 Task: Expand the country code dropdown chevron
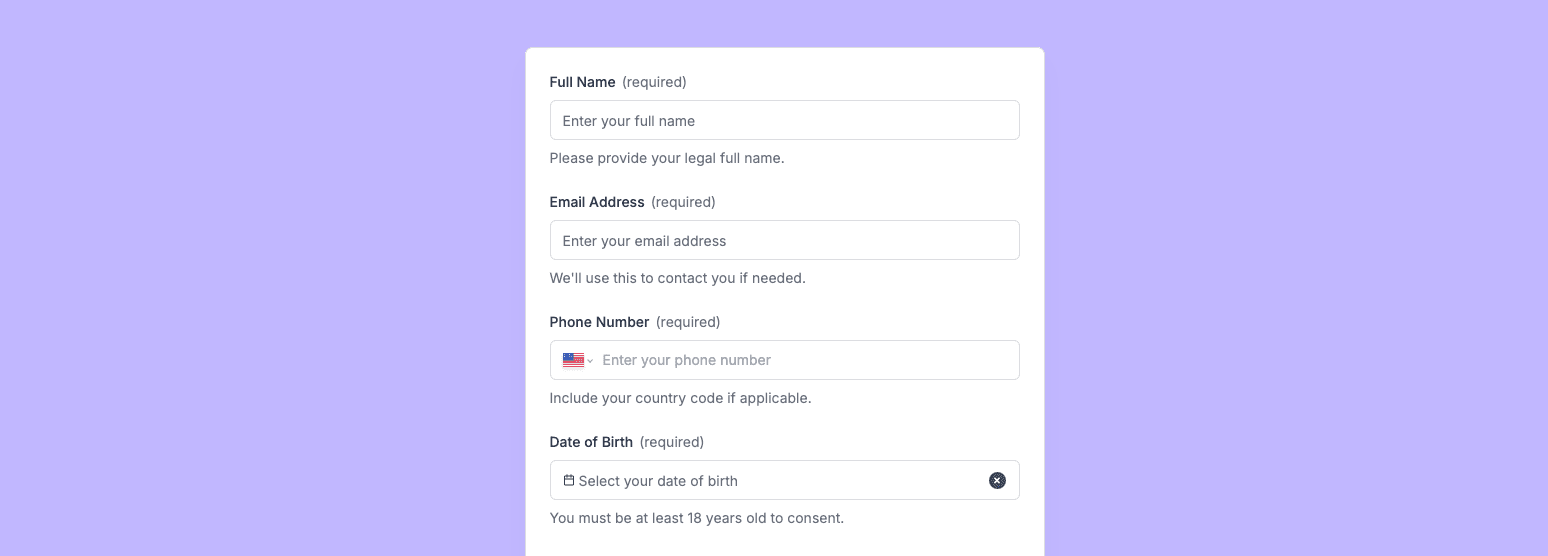point(590,361)
